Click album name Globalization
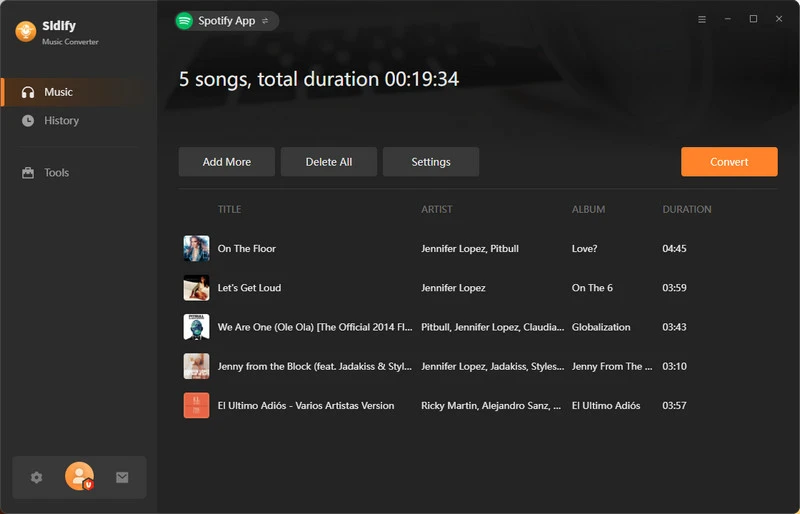The height and width of the screenshot is (514, 800). (601, 327)
